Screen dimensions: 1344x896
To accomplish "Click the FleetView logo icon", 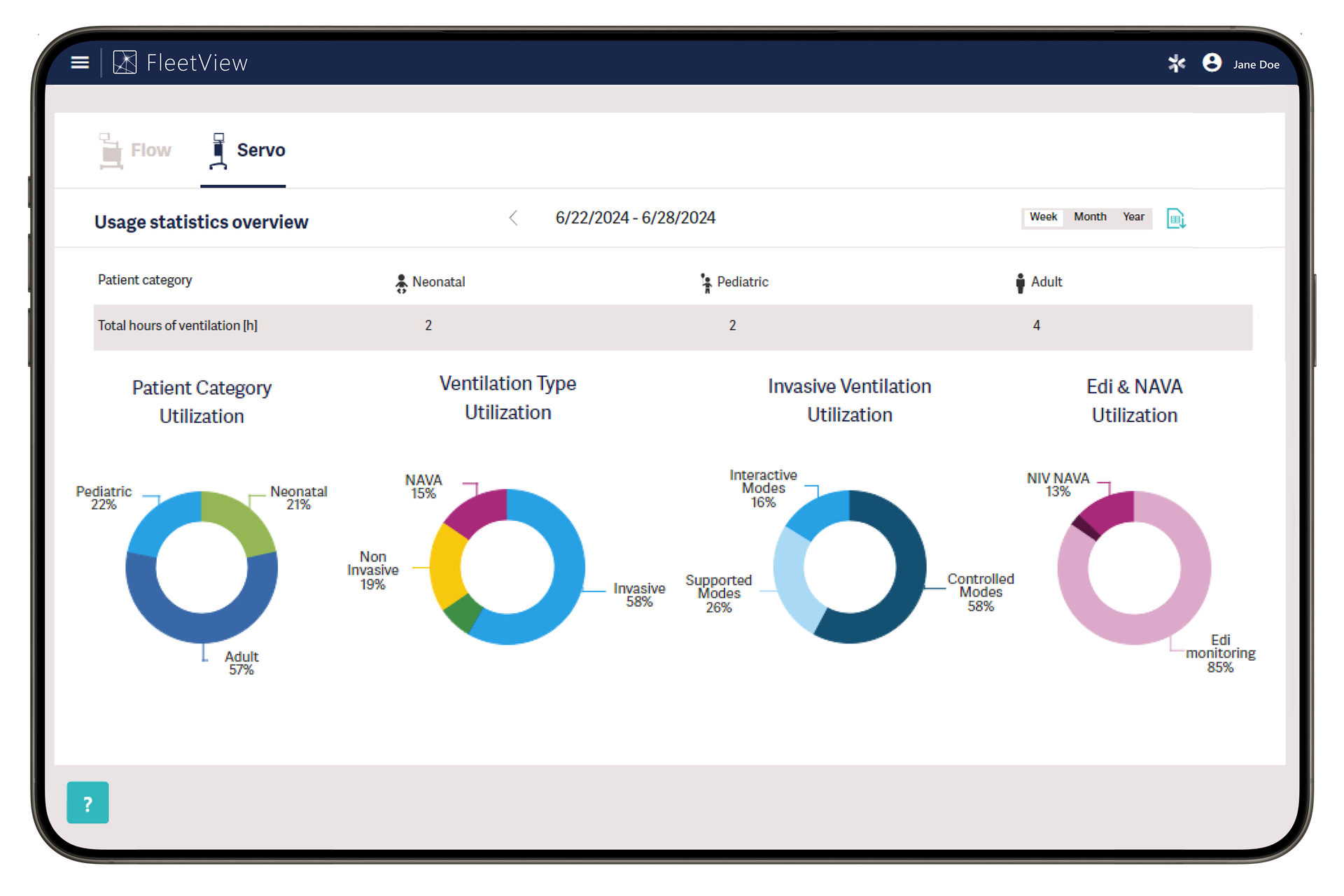I will pos(125,62).
